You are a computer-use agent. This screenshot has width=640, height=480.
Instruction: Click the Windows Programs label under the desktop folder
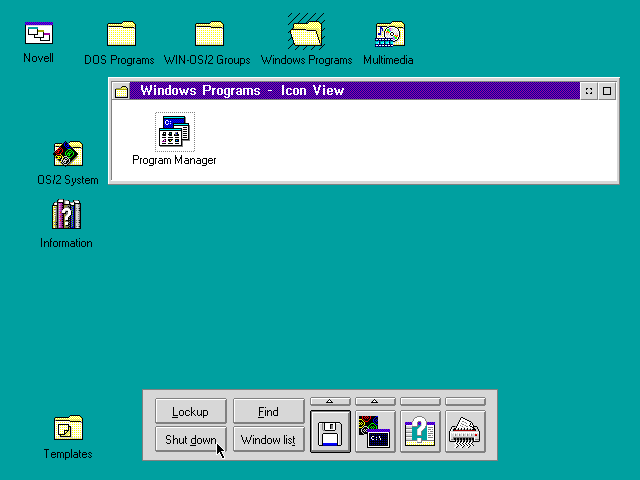(x=307, y=60)
